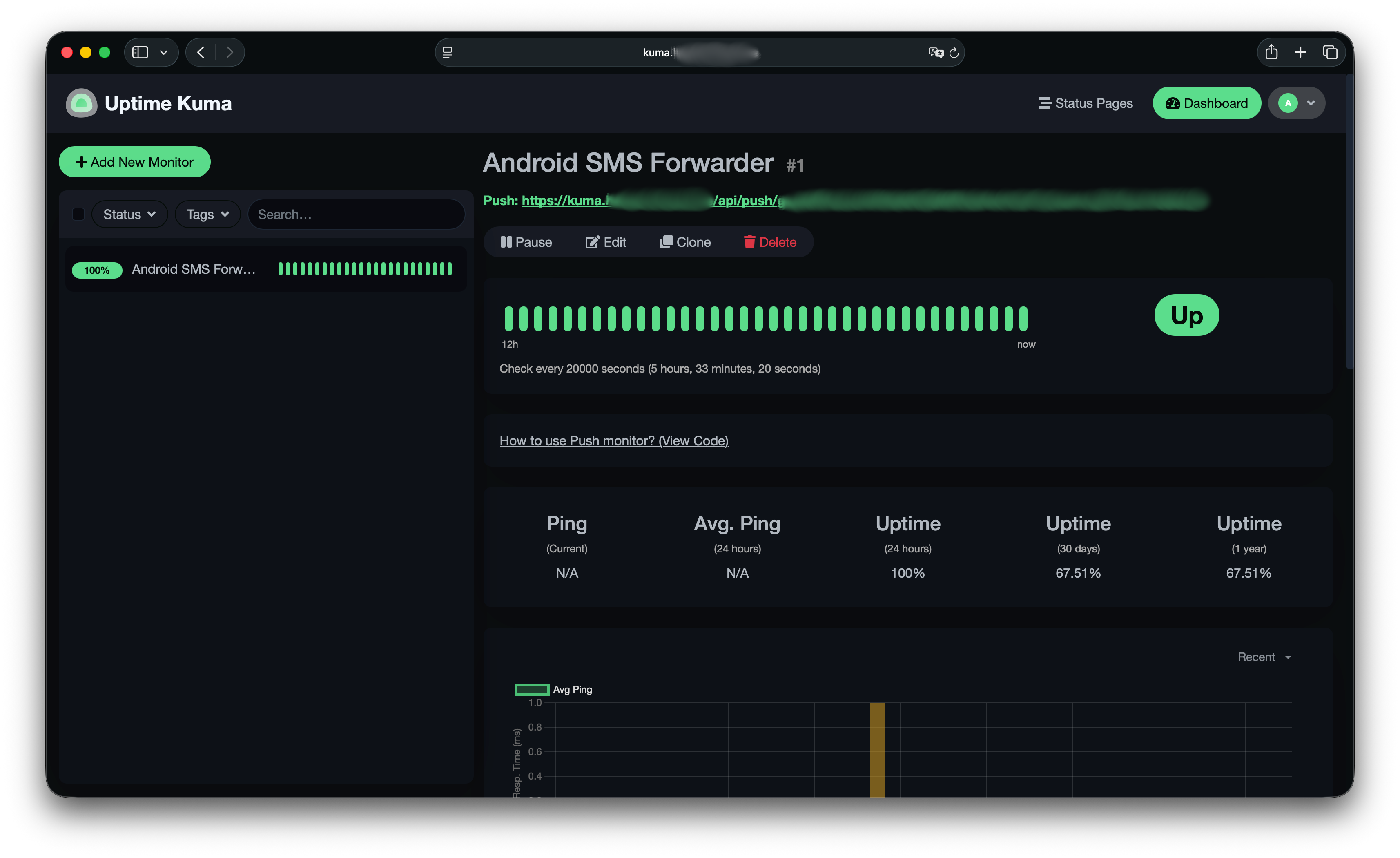Click the yellow bar in the ping chart
The width and height of the screenshot is (1400, 858).
click(877, 749)
